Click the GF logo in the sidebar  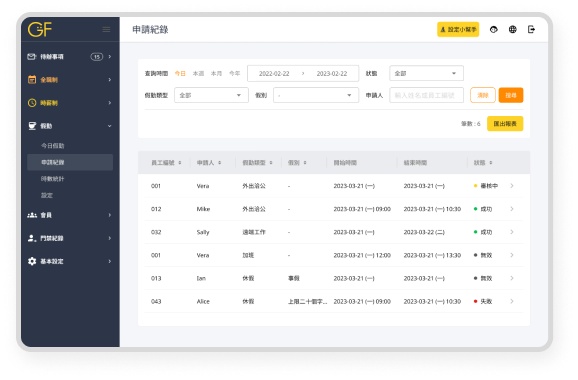click(x=40, y=29)
